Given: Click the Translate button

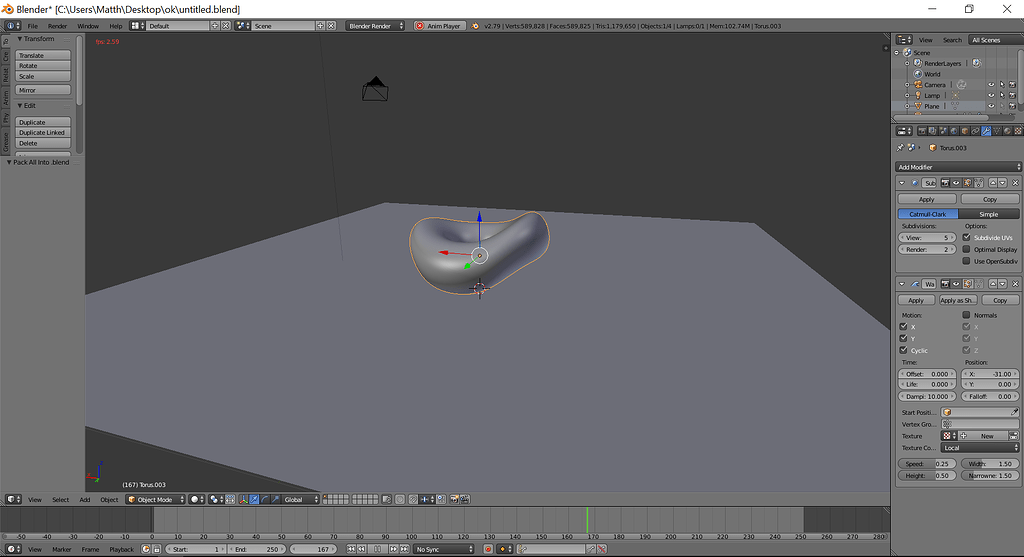Looking at the screenshot, I should 43,56.
